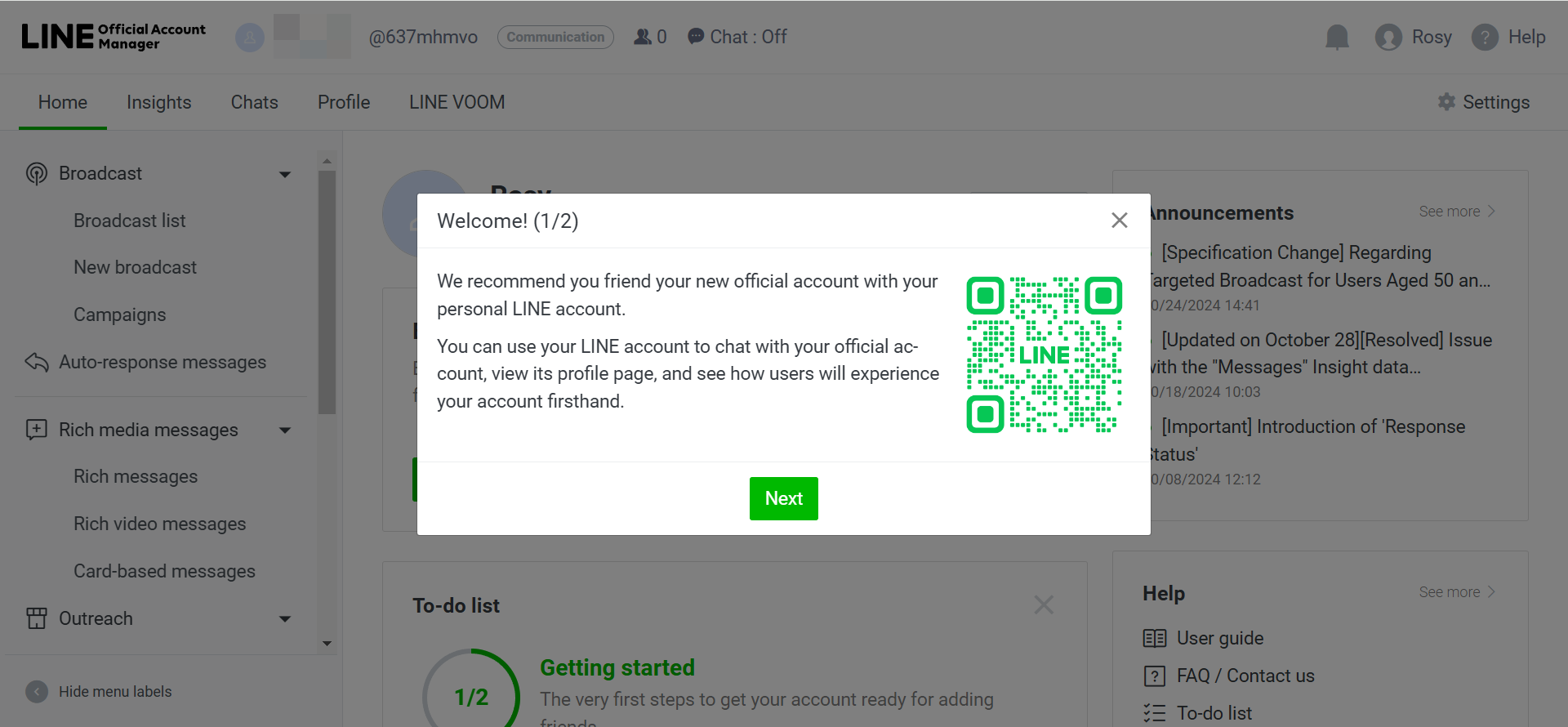1568x727 pixels.
Task: Click the Broadcast antenna icon
Action: (x=37, y=173)
